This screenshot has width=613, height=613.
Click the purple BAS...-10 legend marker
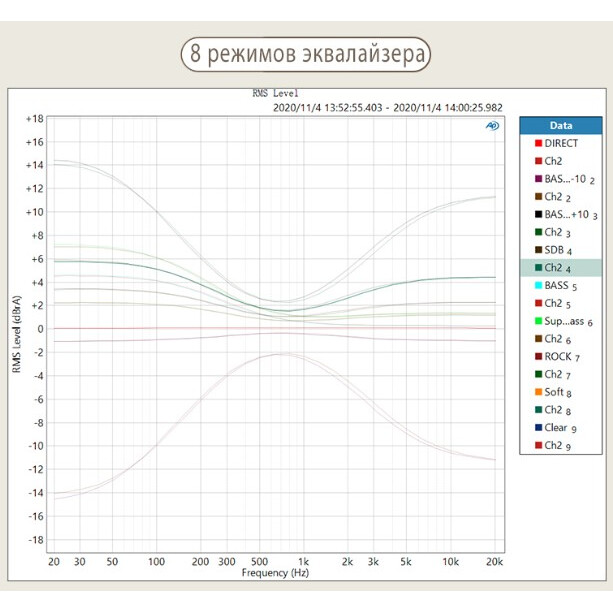tap(538, 179)
